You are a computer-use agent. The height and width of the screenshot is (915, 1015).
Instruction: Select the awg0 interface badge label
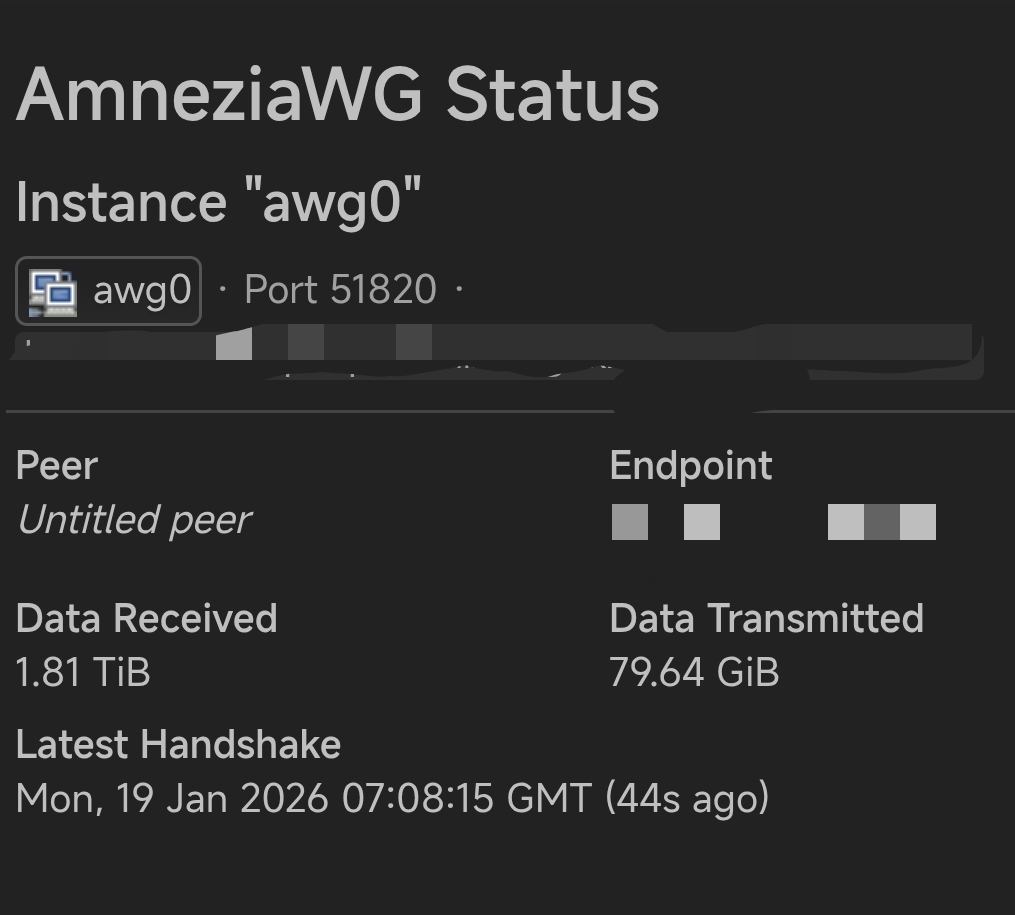click(141, 291)
